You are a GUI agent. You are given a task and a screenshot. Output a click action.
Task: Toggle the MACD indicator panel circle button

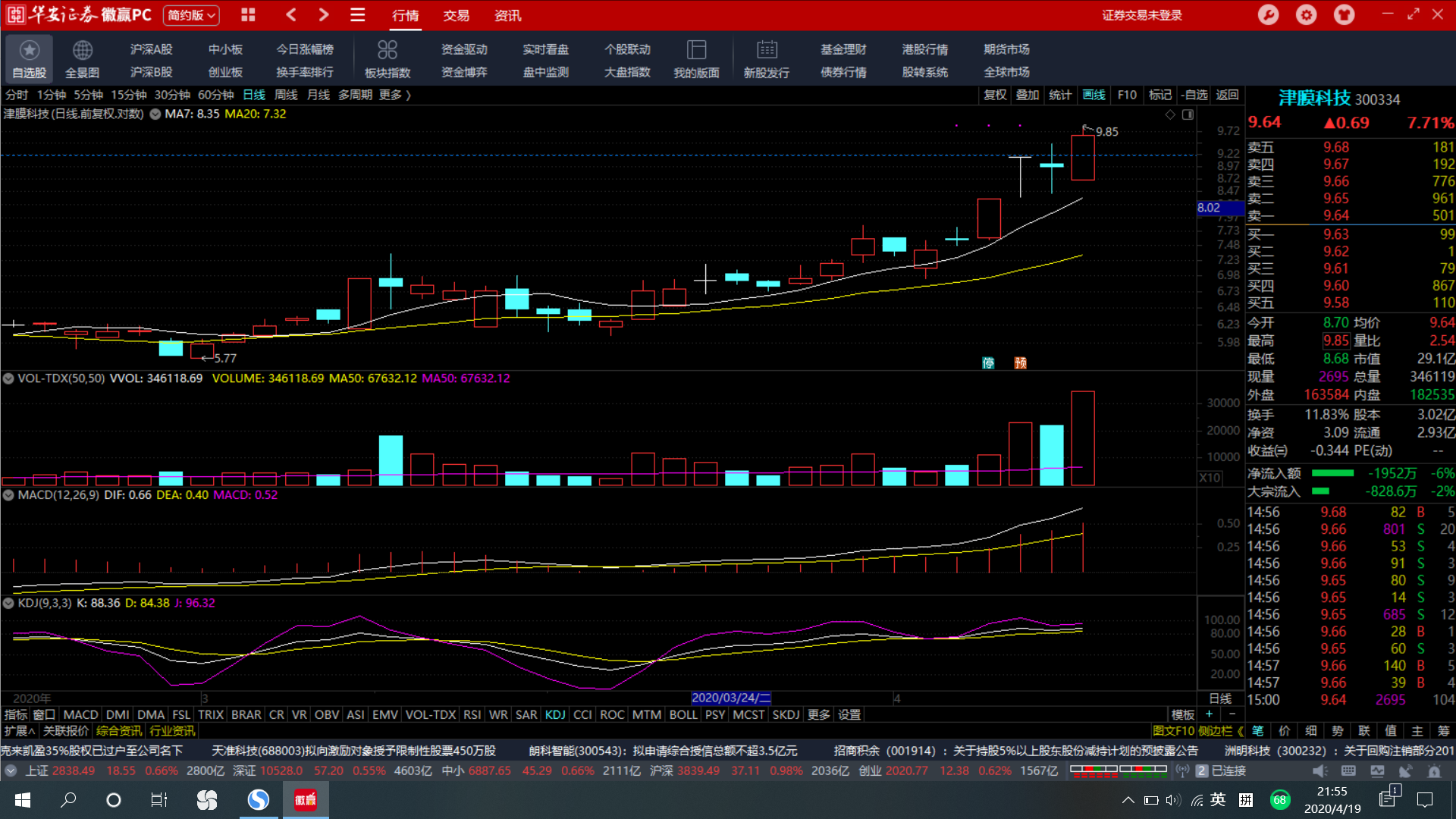pyautogui.click(x=8, y=495)
